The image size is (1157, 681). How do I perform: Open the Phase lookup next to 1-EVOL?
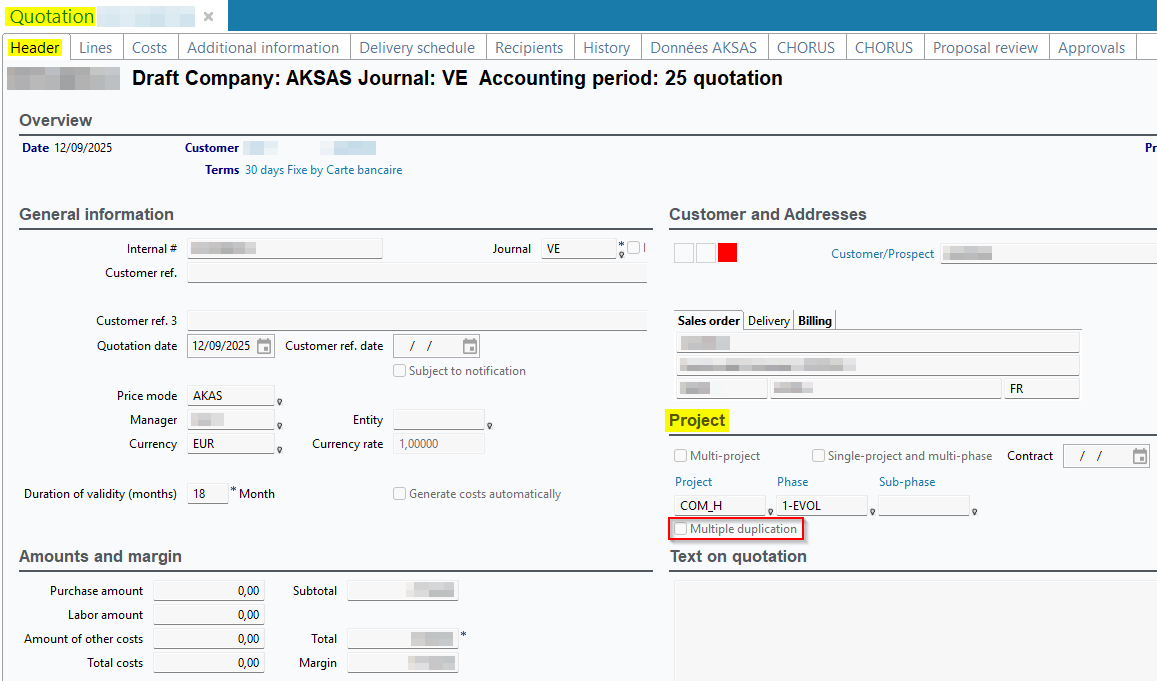tap(872, 512)
